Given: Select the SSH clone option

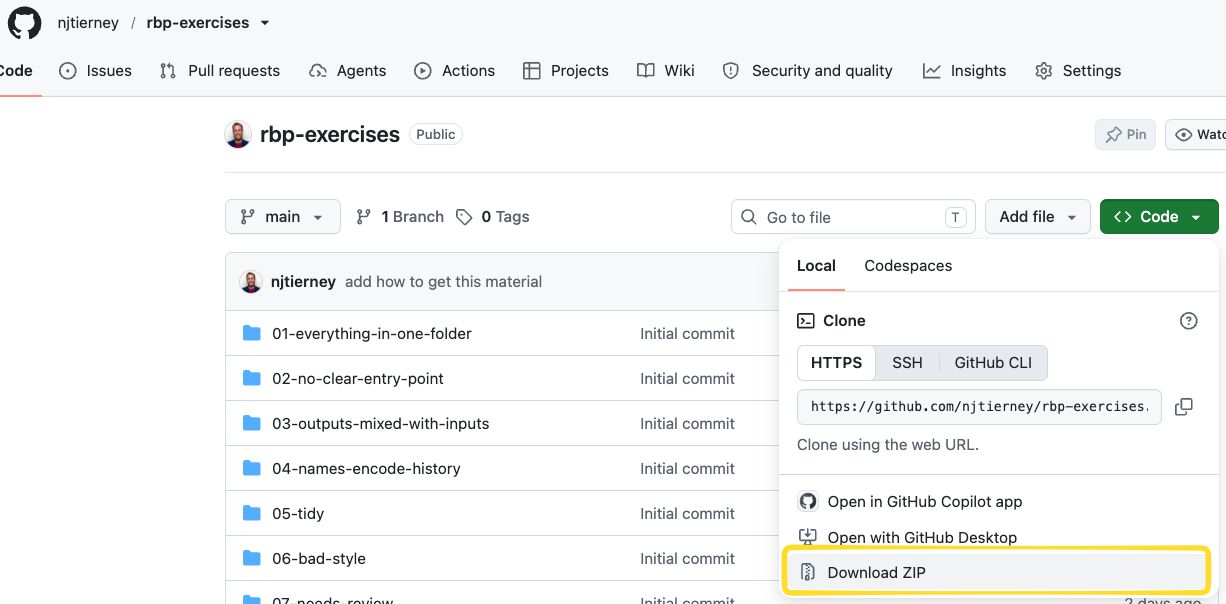Looking at the screenshot, I should click(907, 363).
